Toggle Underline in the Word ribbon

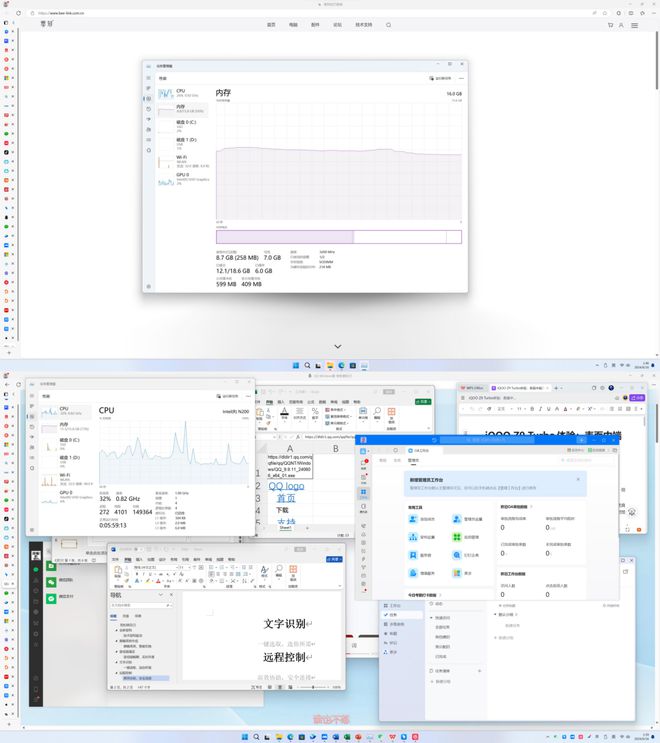[150, 574]
